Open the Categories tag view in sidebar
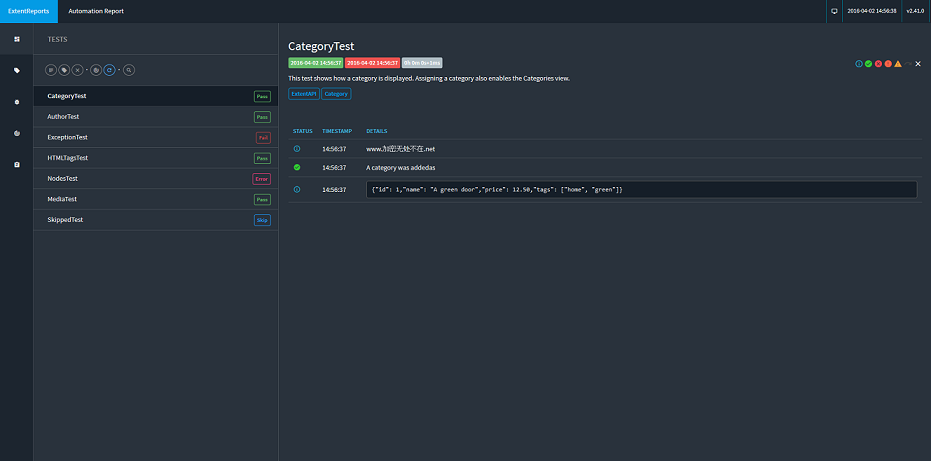 [16, 70]
